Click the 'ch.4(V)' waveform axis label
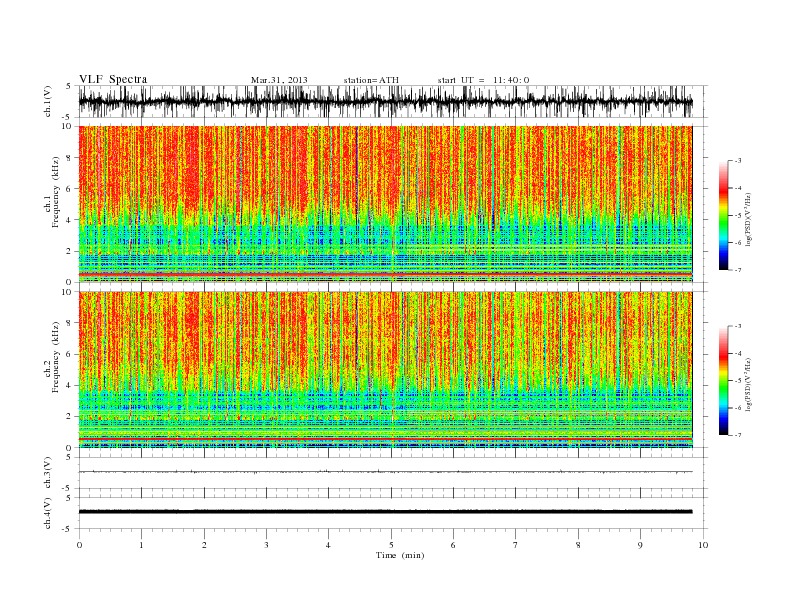The image size is (792, 612). [x=48, y=513]
